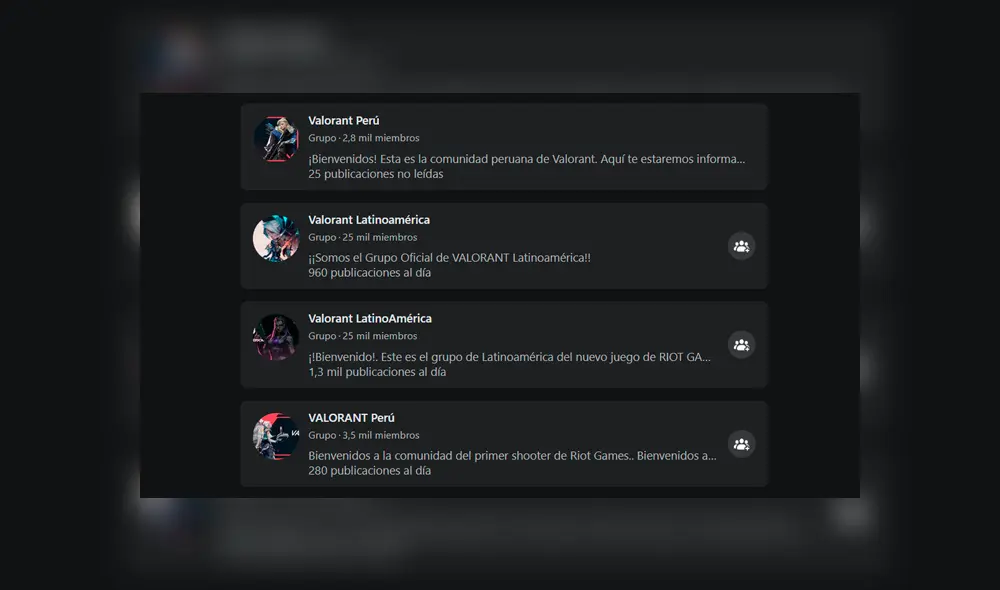The width and height of the screenshot is (1000, 590).
Task: Click 960 publicaciones al día text
Action: coord(369,273)
